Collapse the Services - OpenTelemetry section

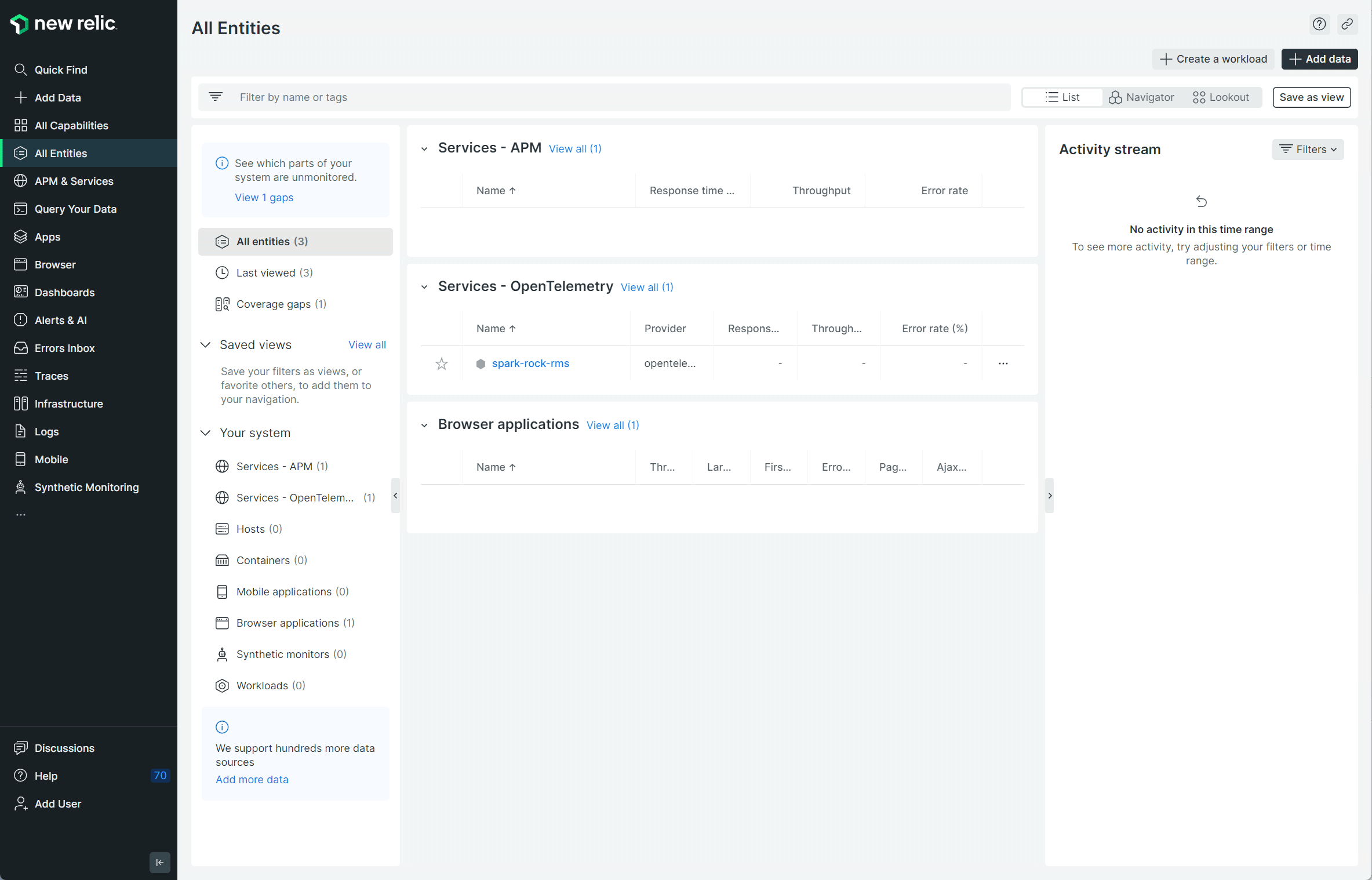point(424,287)
